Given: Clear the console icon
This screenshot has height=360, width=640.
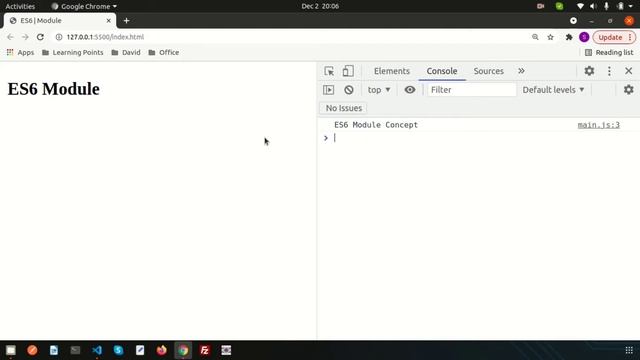Looking at the screenshot, I should [x=349, y=90].
